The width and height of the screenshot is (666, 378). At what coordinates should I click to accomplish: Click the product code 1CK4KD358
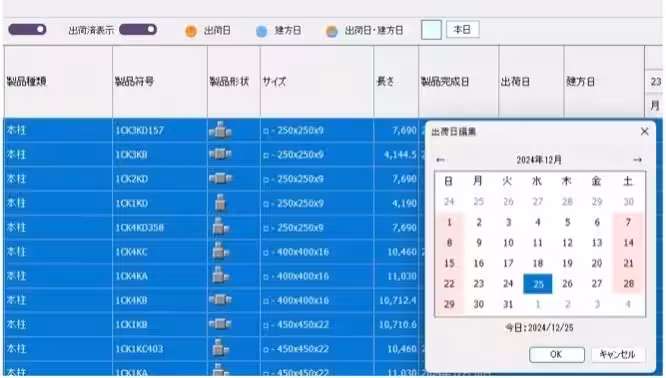pos(139,228)
